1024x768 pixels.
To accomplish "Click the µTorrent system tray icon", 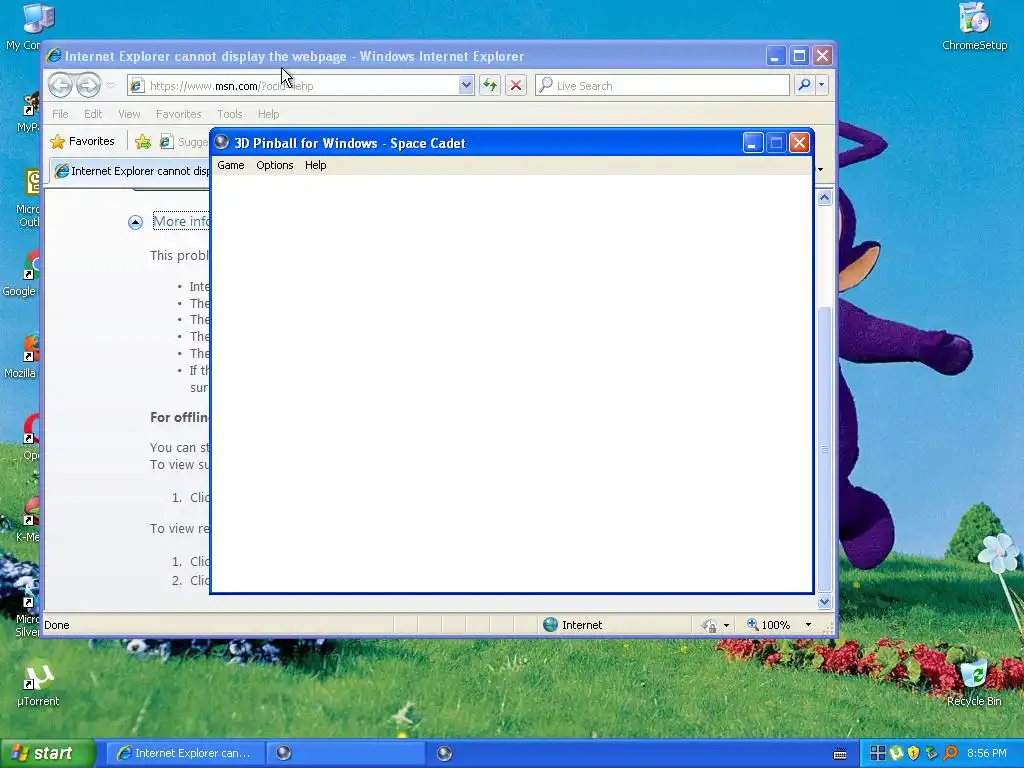I will pos(896,754).
